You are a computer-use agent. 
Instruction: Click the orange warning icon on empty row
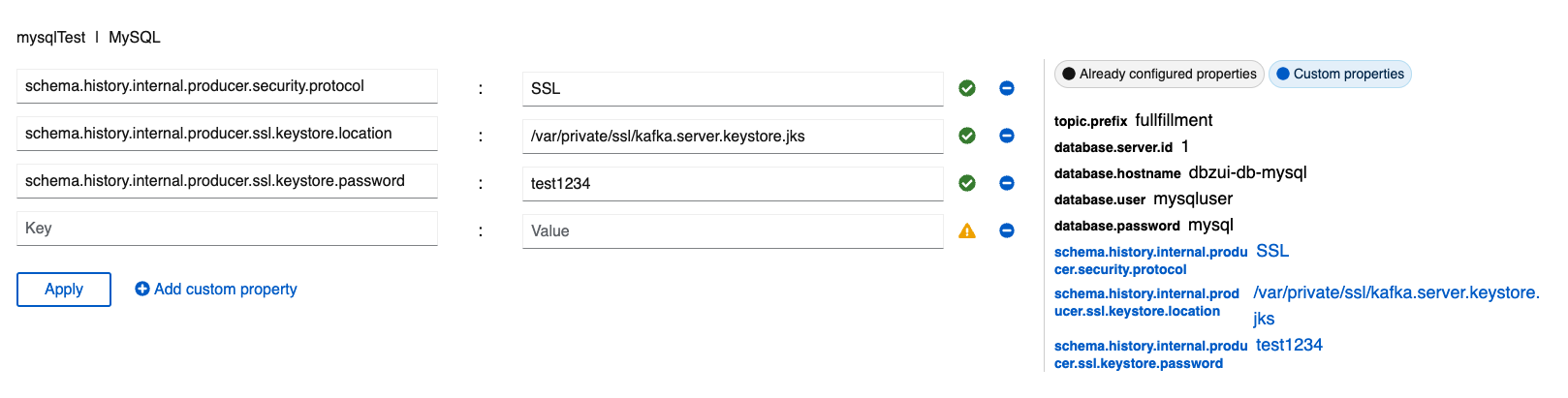pos(967,230)
